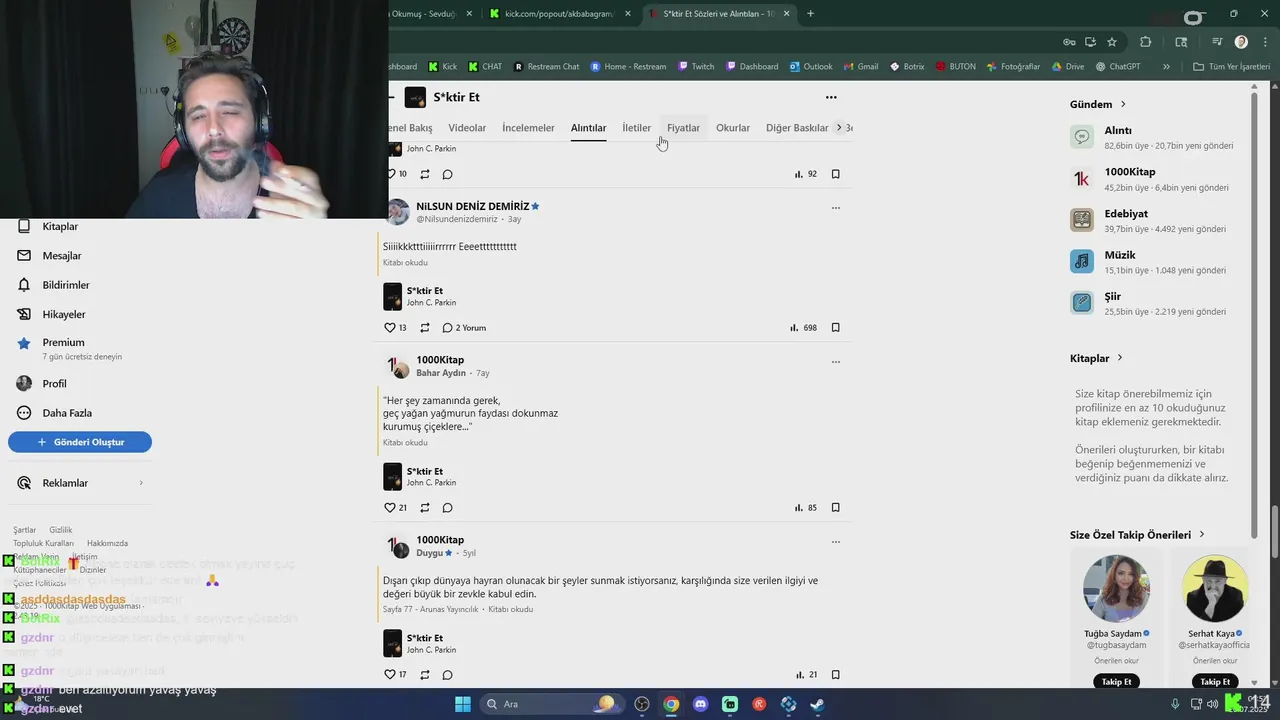1280x720 pixels.
Task: Follow Serhat Kaya with Takip Et
Action: point(1215,682)
